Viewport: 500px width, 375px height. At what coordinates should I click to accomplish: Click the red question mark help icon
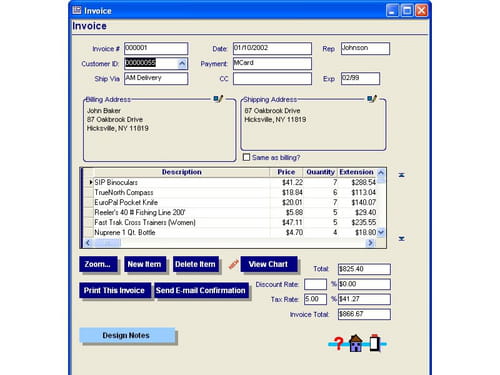point(338,343)
